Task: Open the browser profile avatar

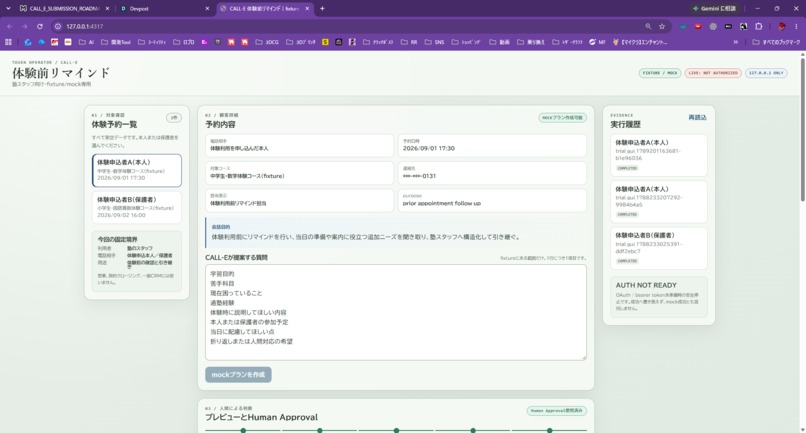Action: tap(782, 26)
